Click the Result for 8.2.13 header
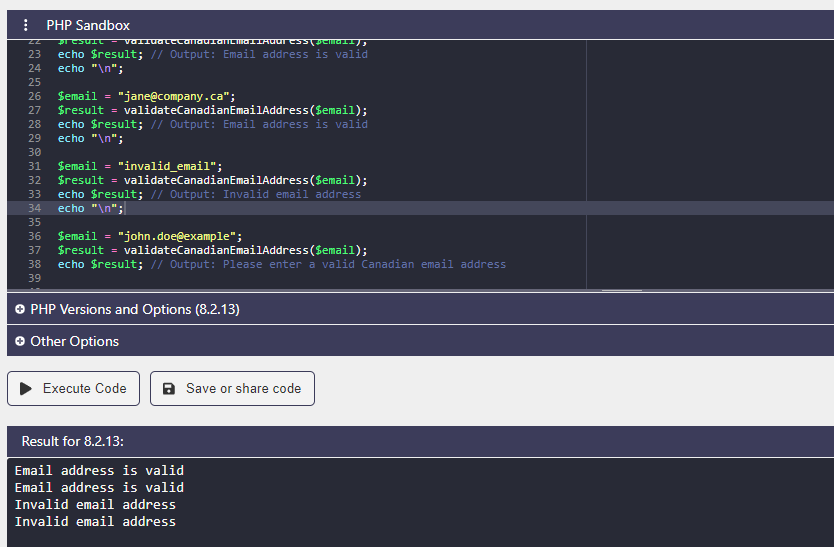Image resolution: width=834 pixels, height=547 pixels. (x=72, y=441)
